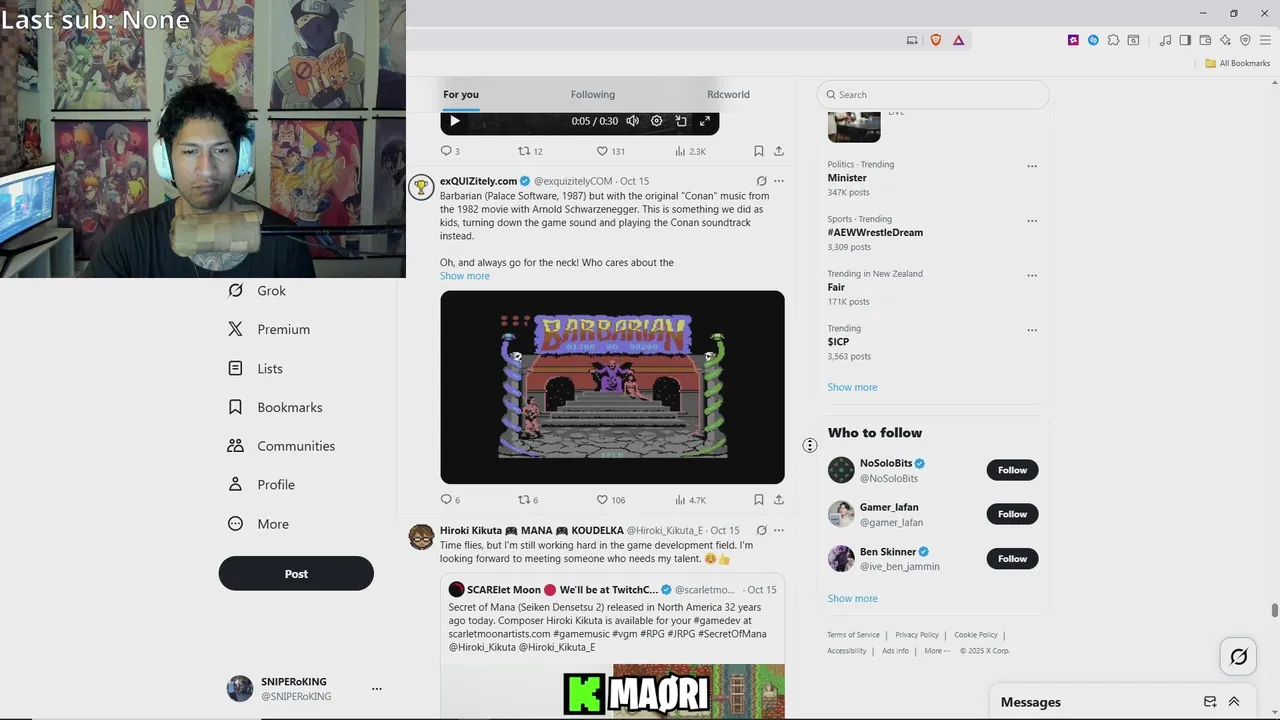Viewport: 1280px width, 720px height.
Task: Like the post with 131 likes
Action: [610, 151]
